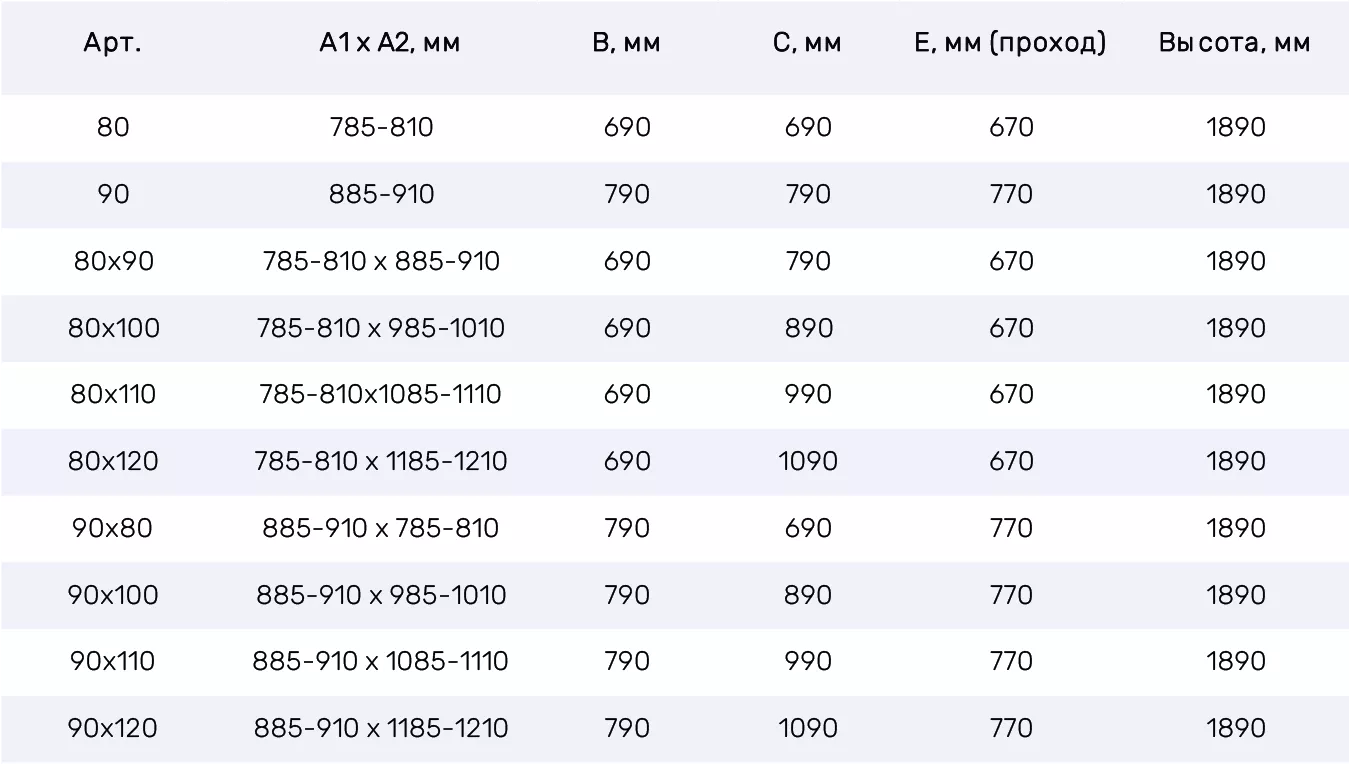Click the size cell "885-910 x 1085-1110"
Viewport: 1349px width, 764px height.
point(381,661)
